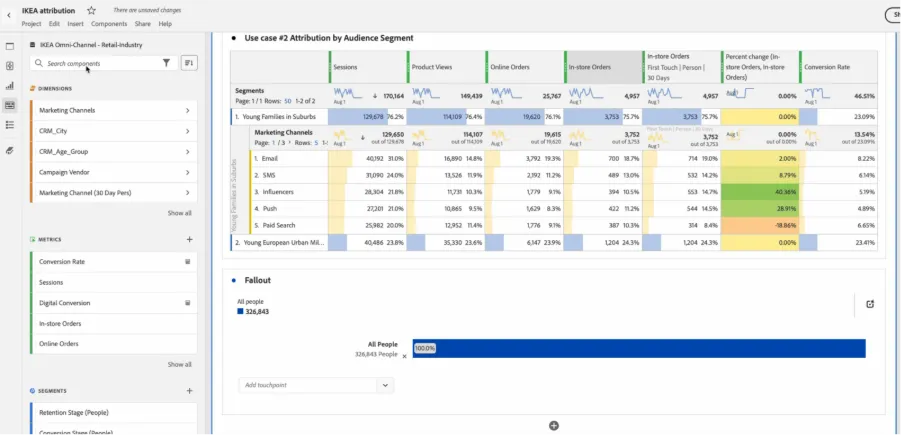Open the Add touchpoint dropdown arrow

(386, 385)
